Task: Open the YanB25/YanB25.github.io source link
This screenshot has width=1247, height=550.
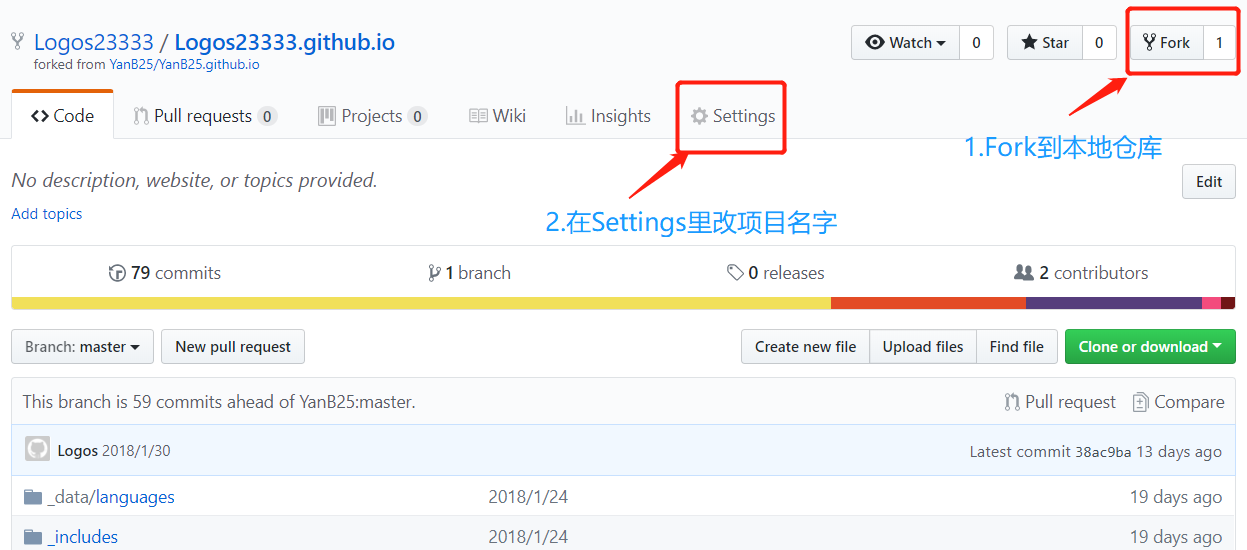Action: pyautogui.click(x=184, y=64)
